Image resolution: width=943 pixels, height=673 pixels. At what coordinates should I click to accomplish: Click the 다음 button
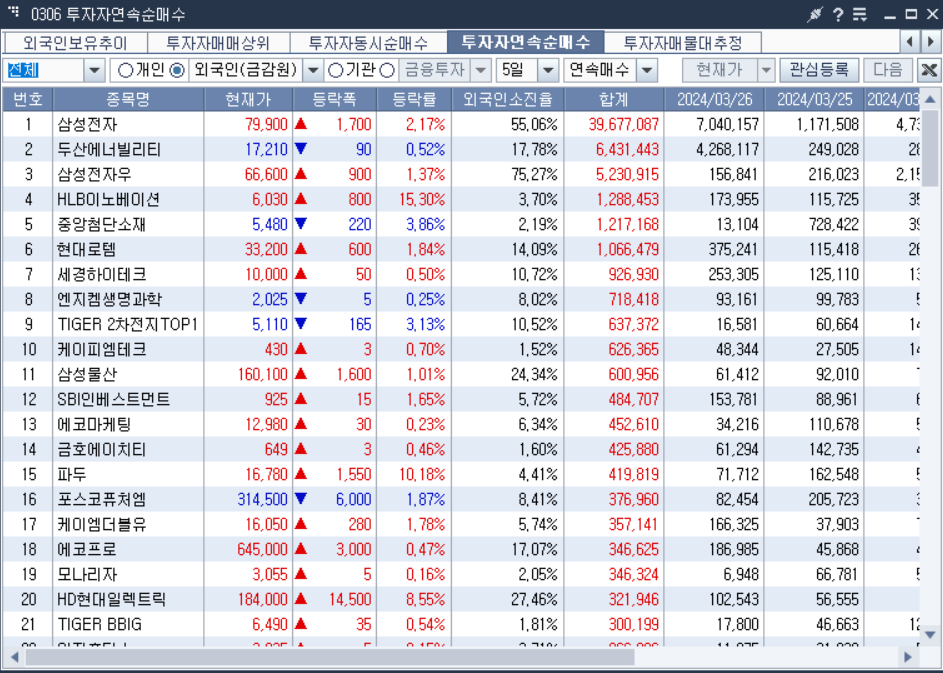click(888, 70)
